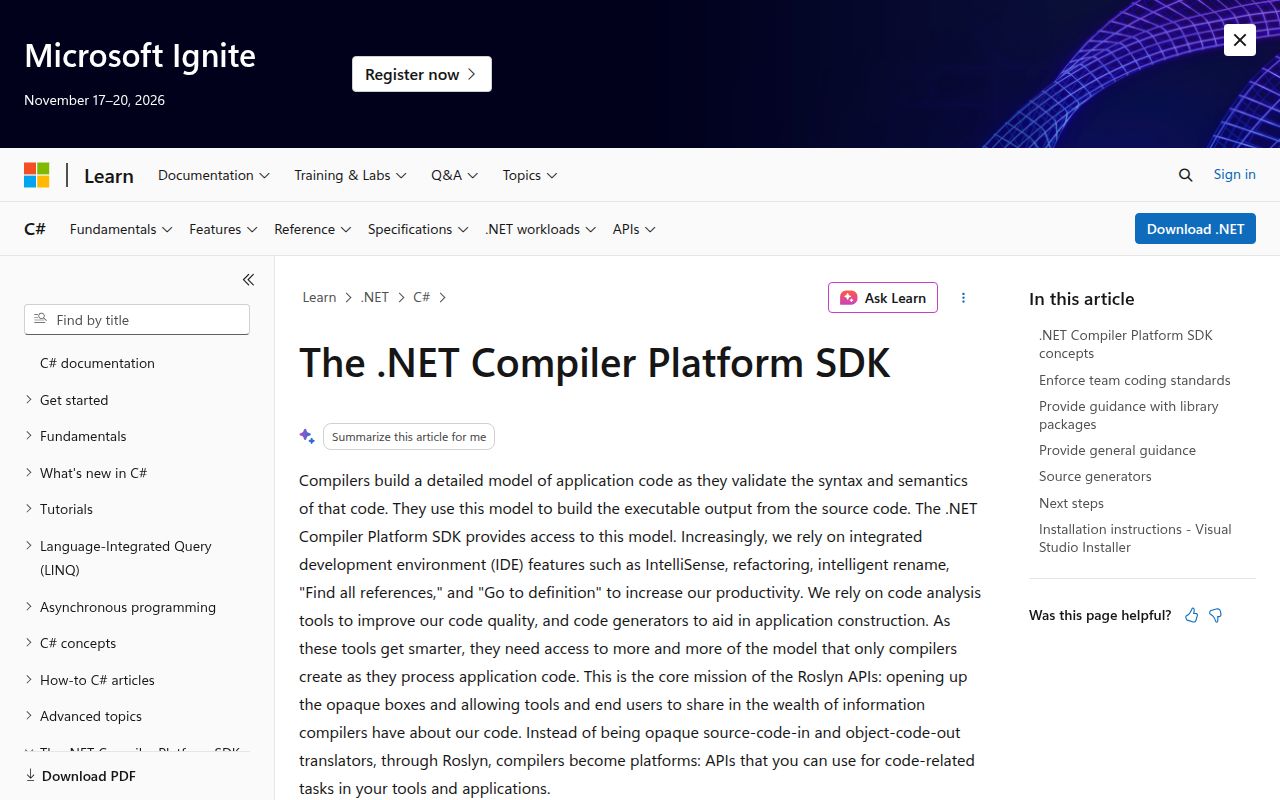Click Summarize this article for me
1280x800 pixels.
[x=409, y=437]
